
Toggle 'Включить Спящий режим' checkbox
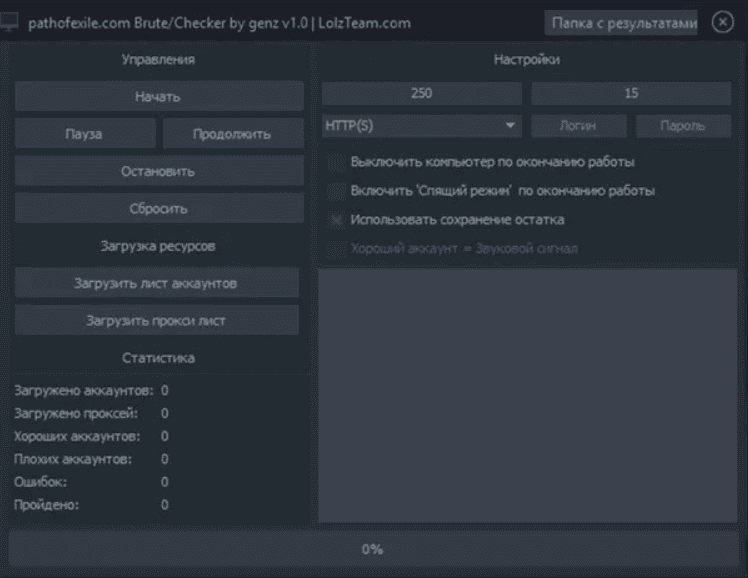pyautogui.click(x=336, y=191)
